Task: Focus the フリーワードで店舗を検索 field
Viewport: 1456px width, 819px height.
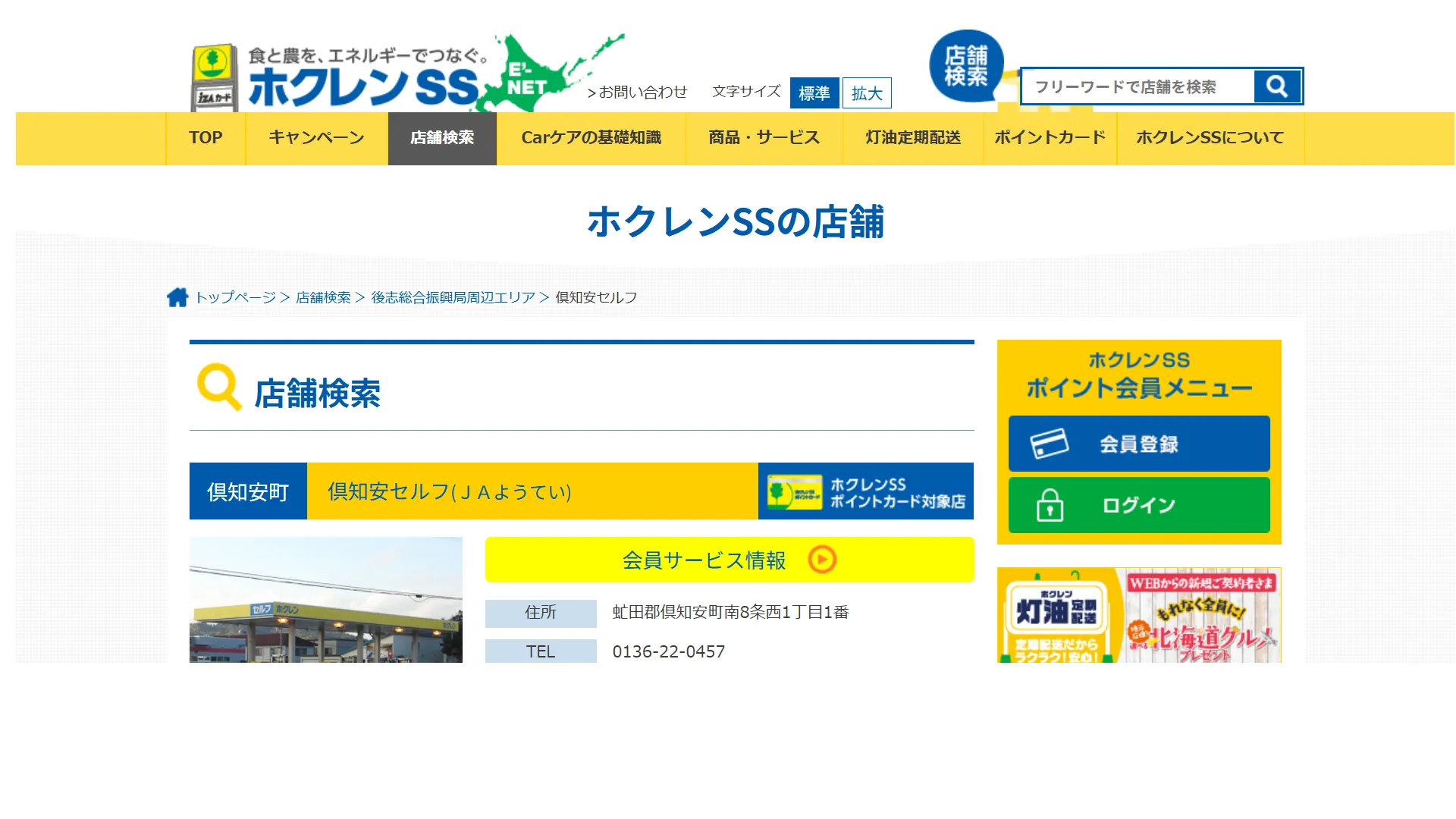Action: pos(1137,86)
